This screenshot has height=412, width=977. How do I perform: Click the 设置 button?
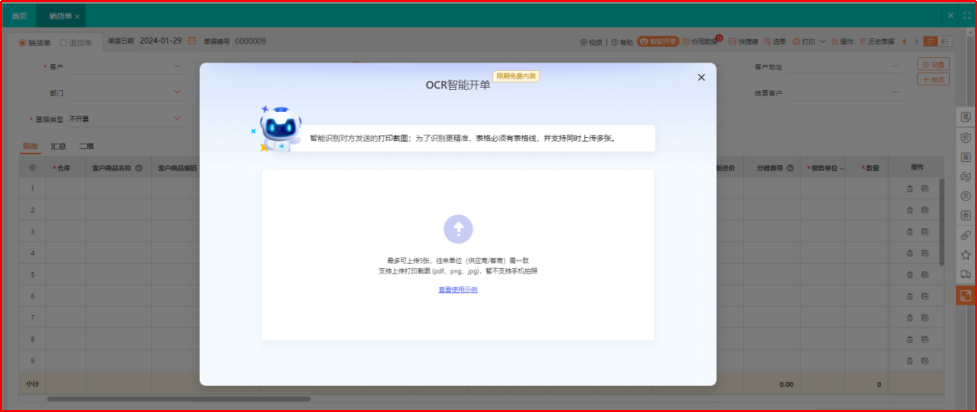point(933,64)
